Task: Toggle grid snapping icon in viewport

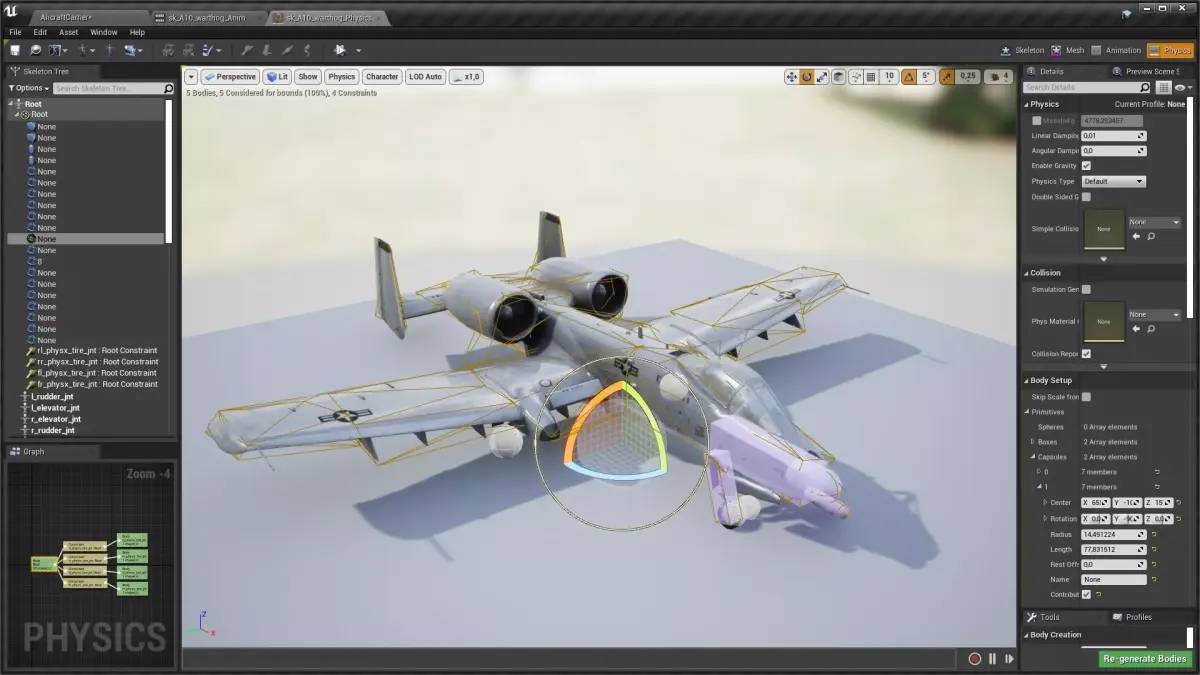Action: [871, 77]
